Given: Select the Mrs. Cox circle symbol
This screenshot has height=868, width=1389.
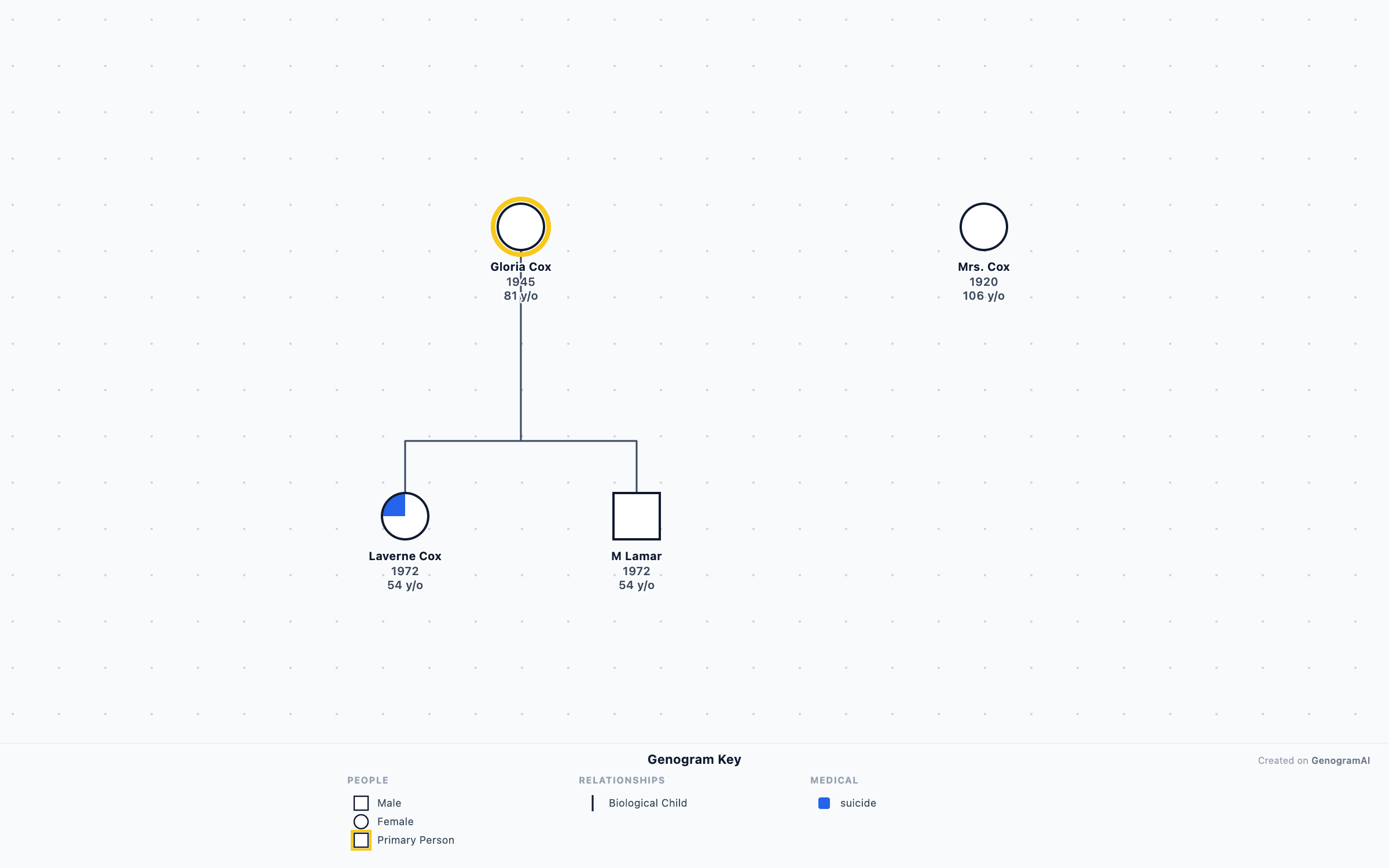Looking at the screenshot, I should [x=983, y=227].
